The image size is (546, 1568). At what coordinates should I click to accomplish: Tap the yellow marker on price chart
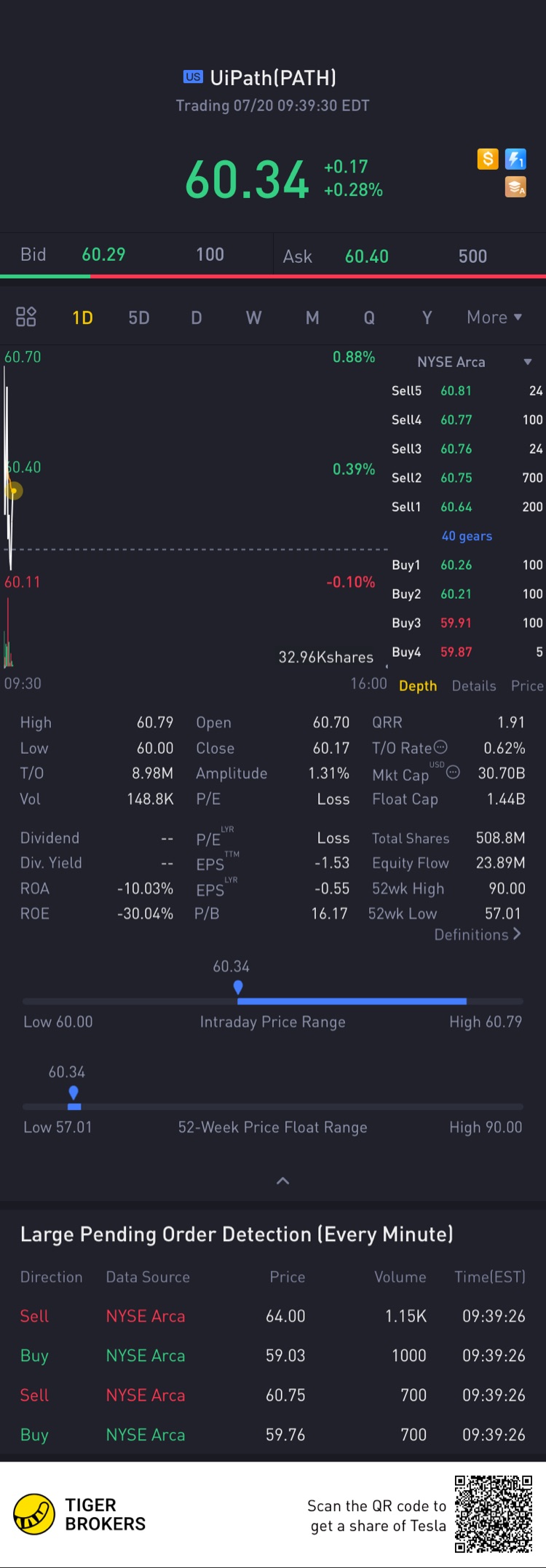point(14,491)
